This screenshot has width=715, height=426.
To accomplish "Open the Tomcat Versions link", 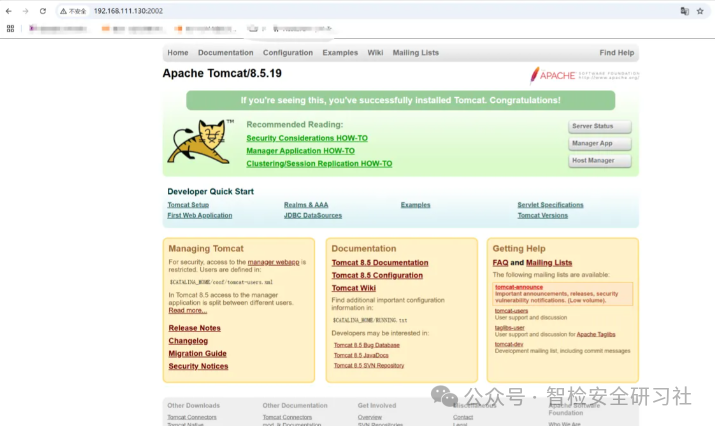I will (543, 216).
